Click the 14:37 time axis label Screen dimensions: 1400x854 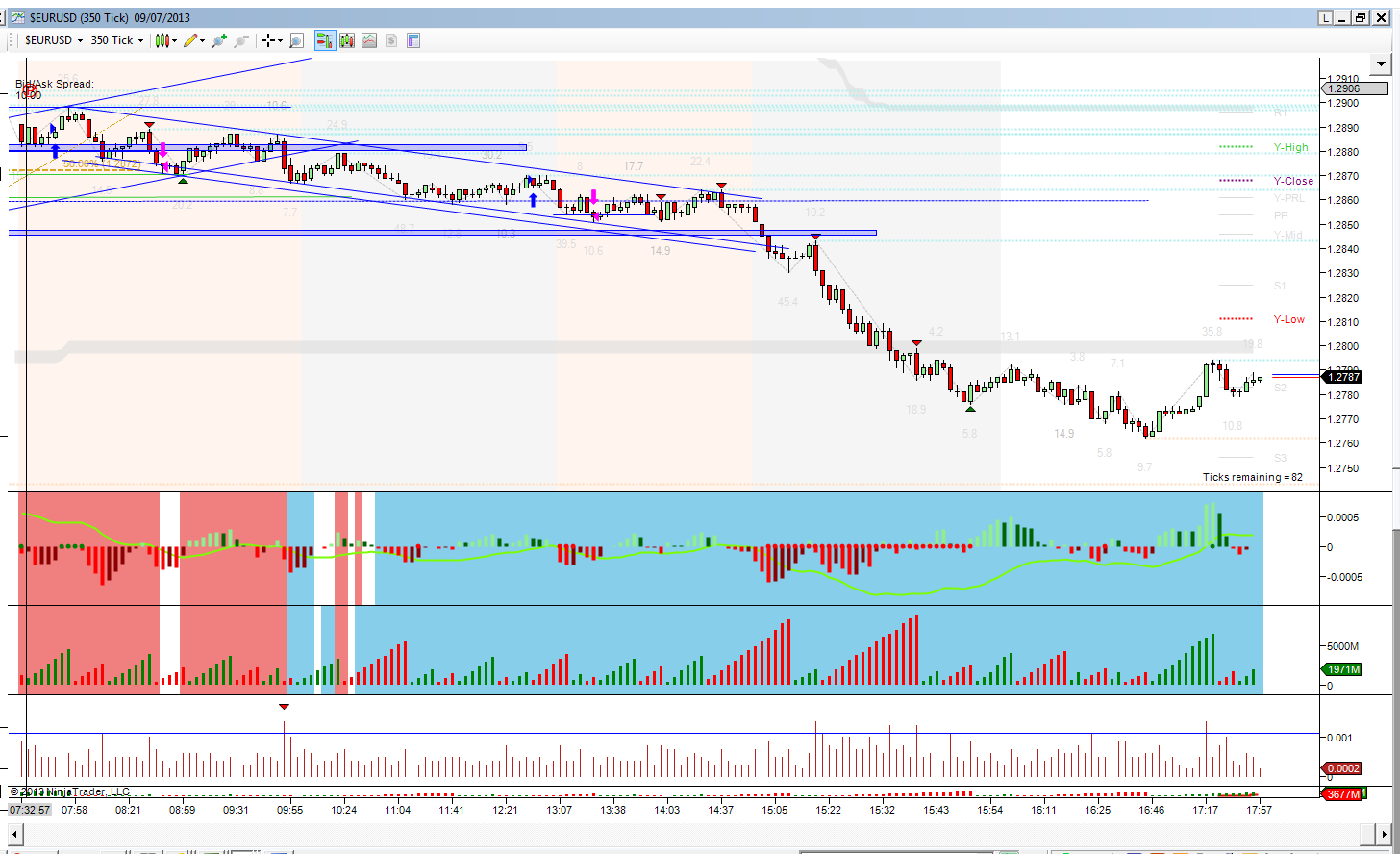click(721, 810)
